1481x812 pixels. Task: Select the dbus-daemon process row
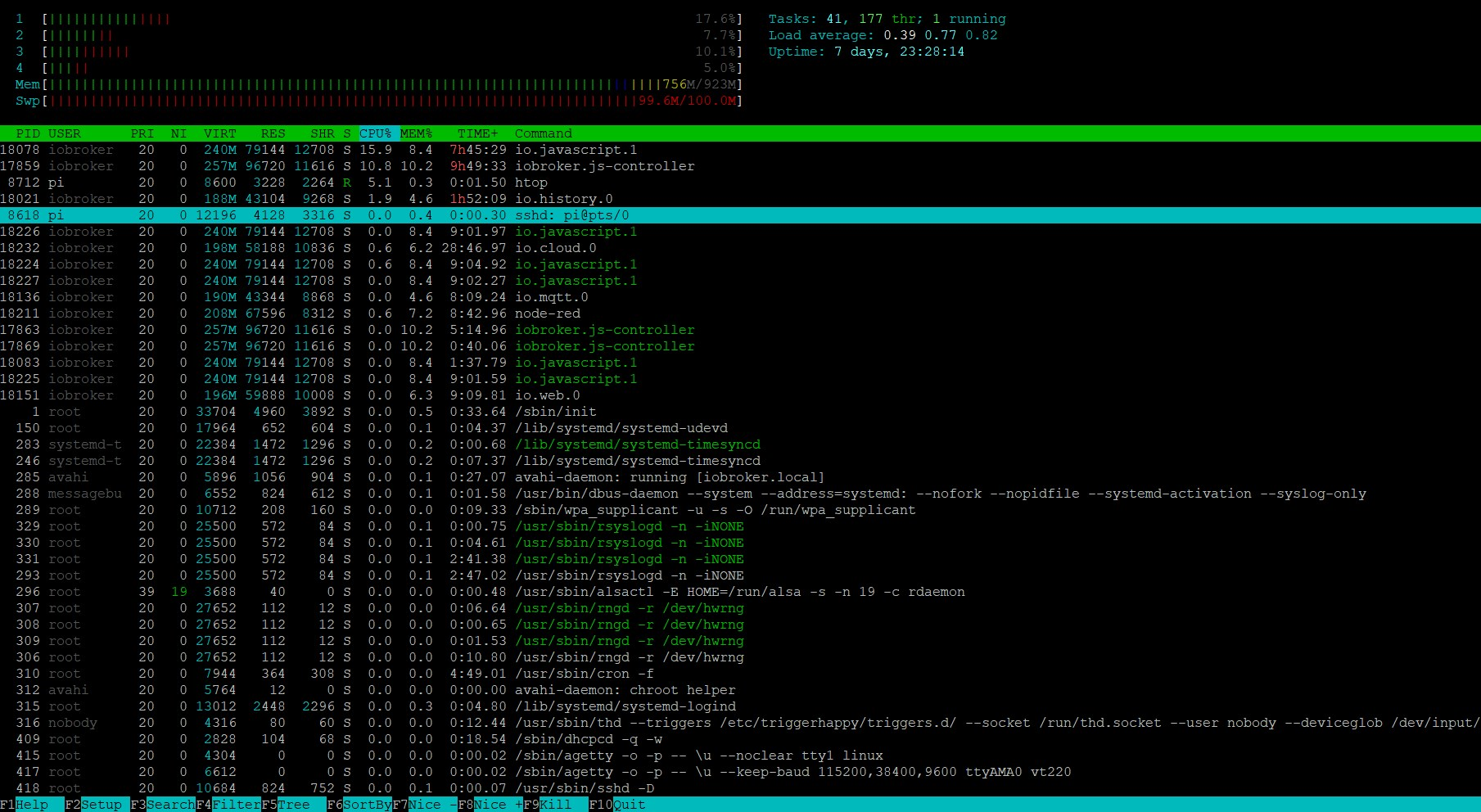pos(740,494)
